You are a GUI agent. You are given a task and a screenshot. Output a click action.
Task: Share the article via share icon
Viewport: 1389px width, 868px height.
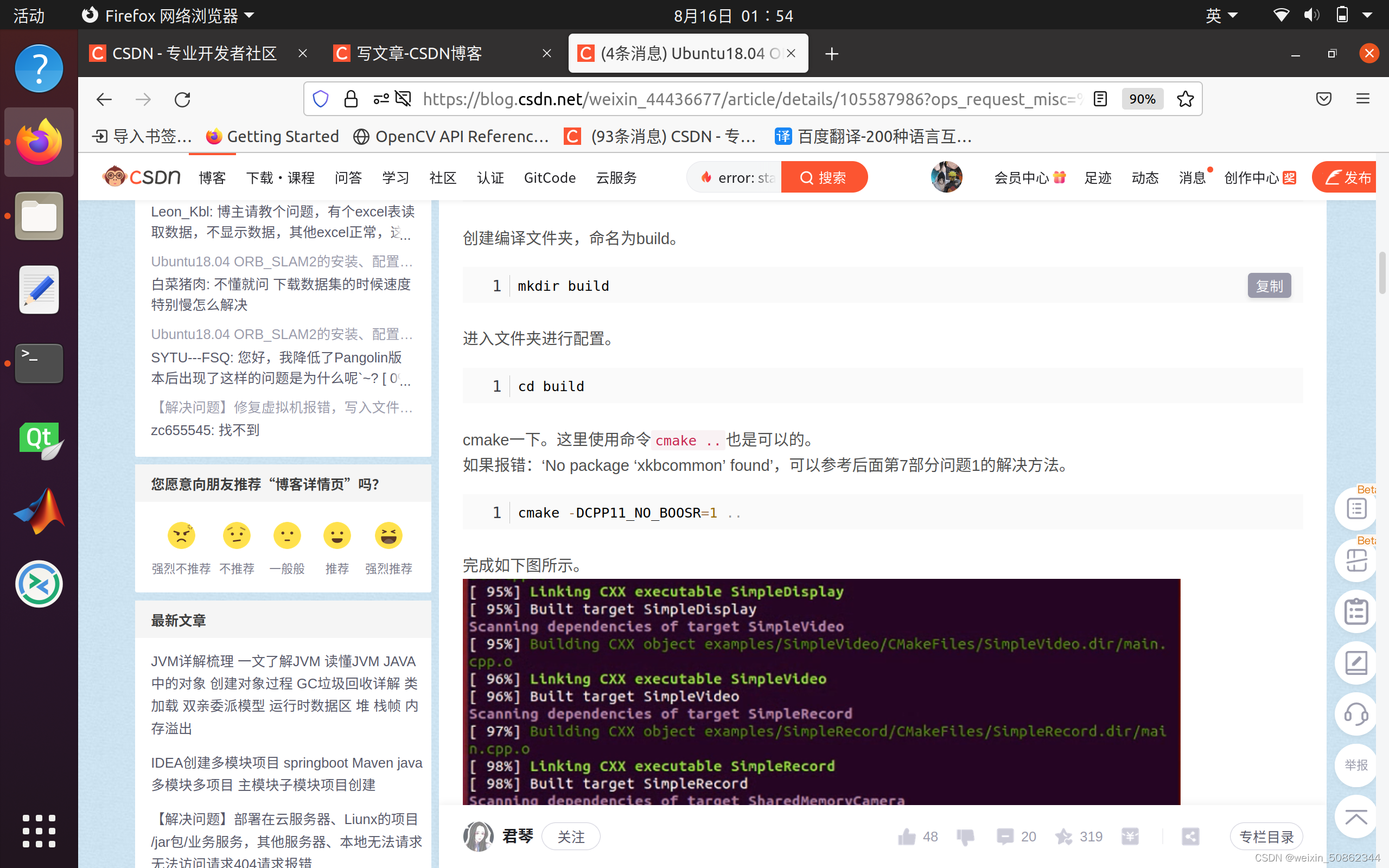tap(1190, 837)
